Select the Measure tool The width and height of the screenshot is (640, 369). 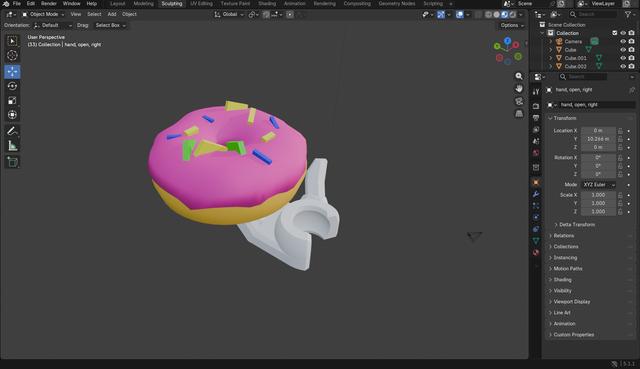(12, 145)
